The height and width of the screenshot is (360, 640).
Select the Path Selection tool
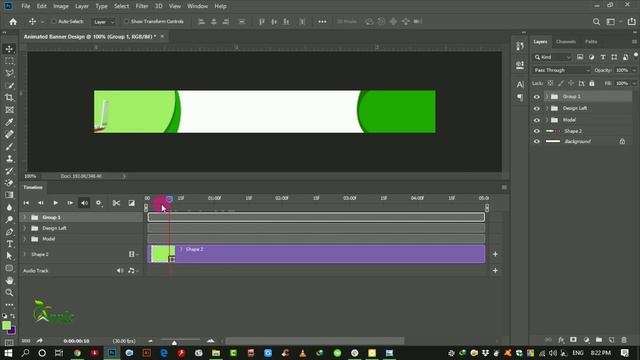(x=9, y=256)
